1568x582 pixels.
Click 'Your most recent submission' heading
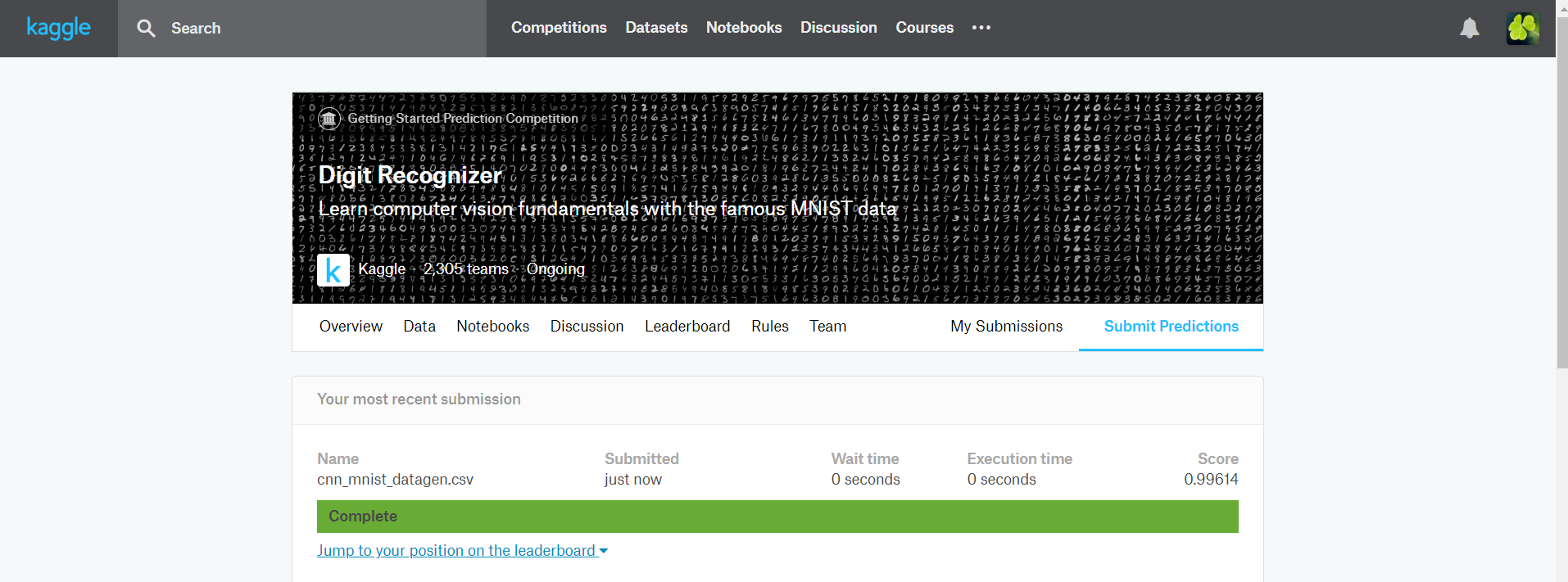[419, 399]
